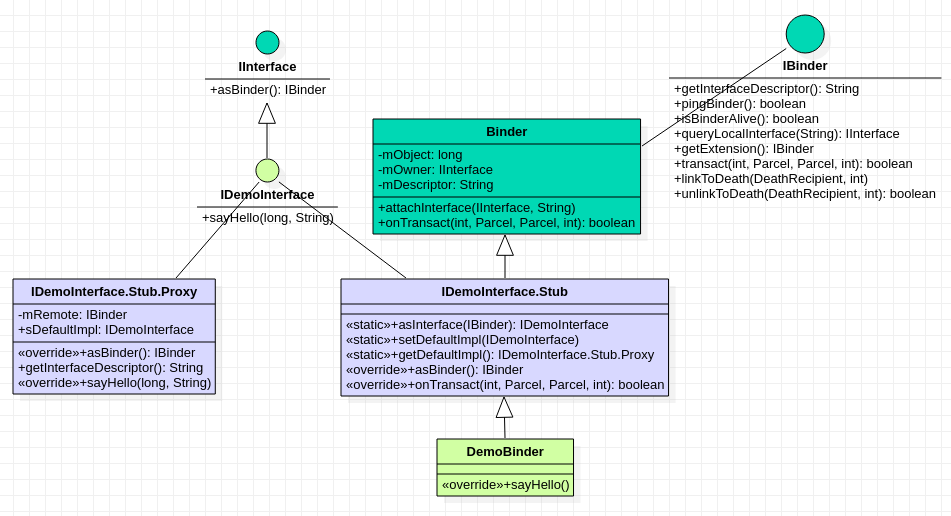Click the -mRemote: IBinder attribute in Proxy
The height and width of the screenshot is (516, 951).
[x=72, y=315]
